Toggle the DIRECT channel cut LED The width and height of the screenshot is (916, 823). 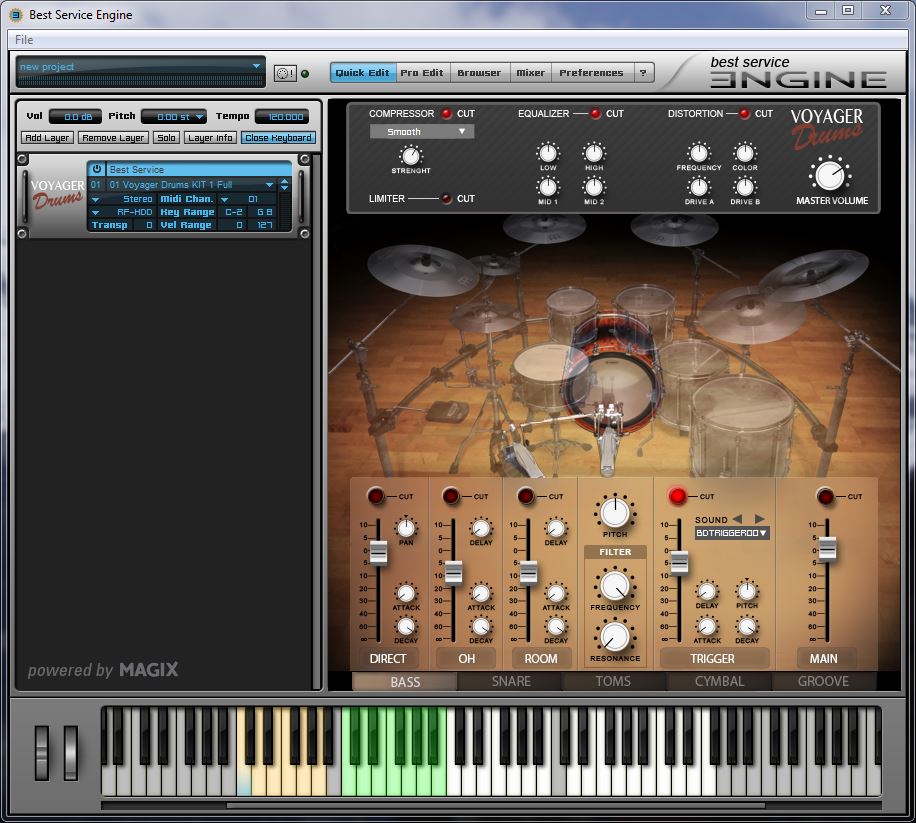point(376,496)
